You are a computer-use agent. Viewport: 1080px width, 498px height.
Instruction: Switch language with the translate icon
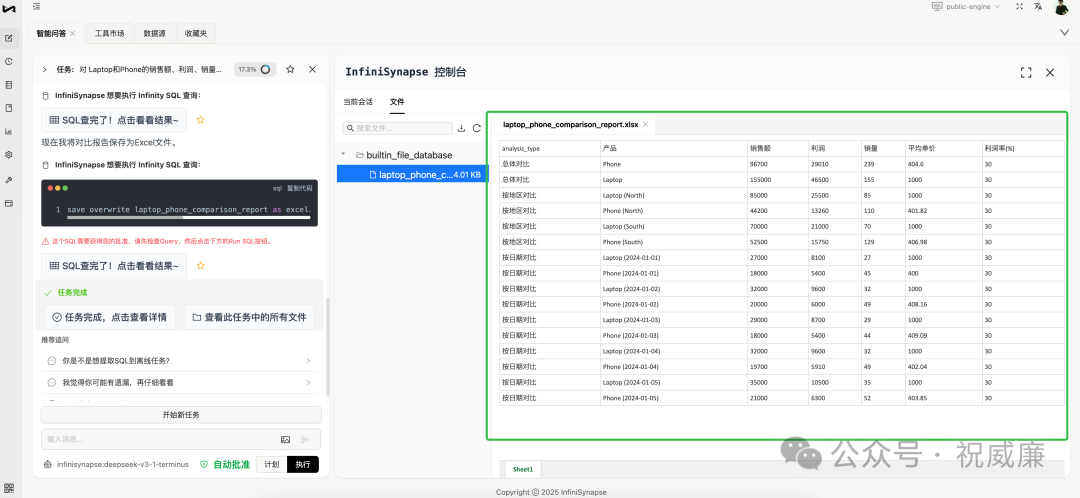coord(1038,6)
